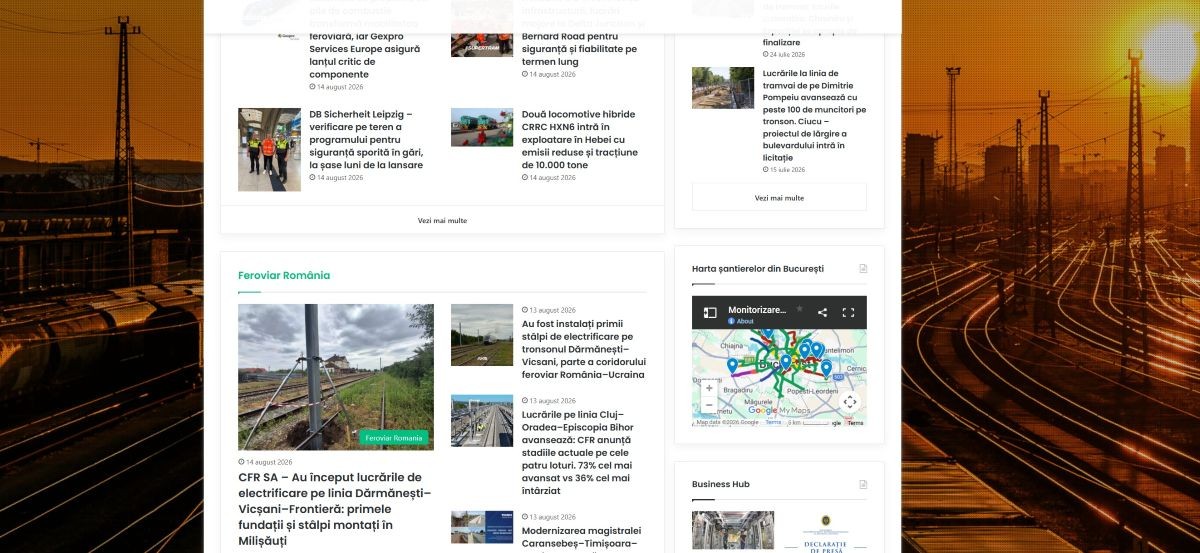Click document icon beside Harta șantierelor heading
Viewport: 1200px width, 553px height.
863,269
